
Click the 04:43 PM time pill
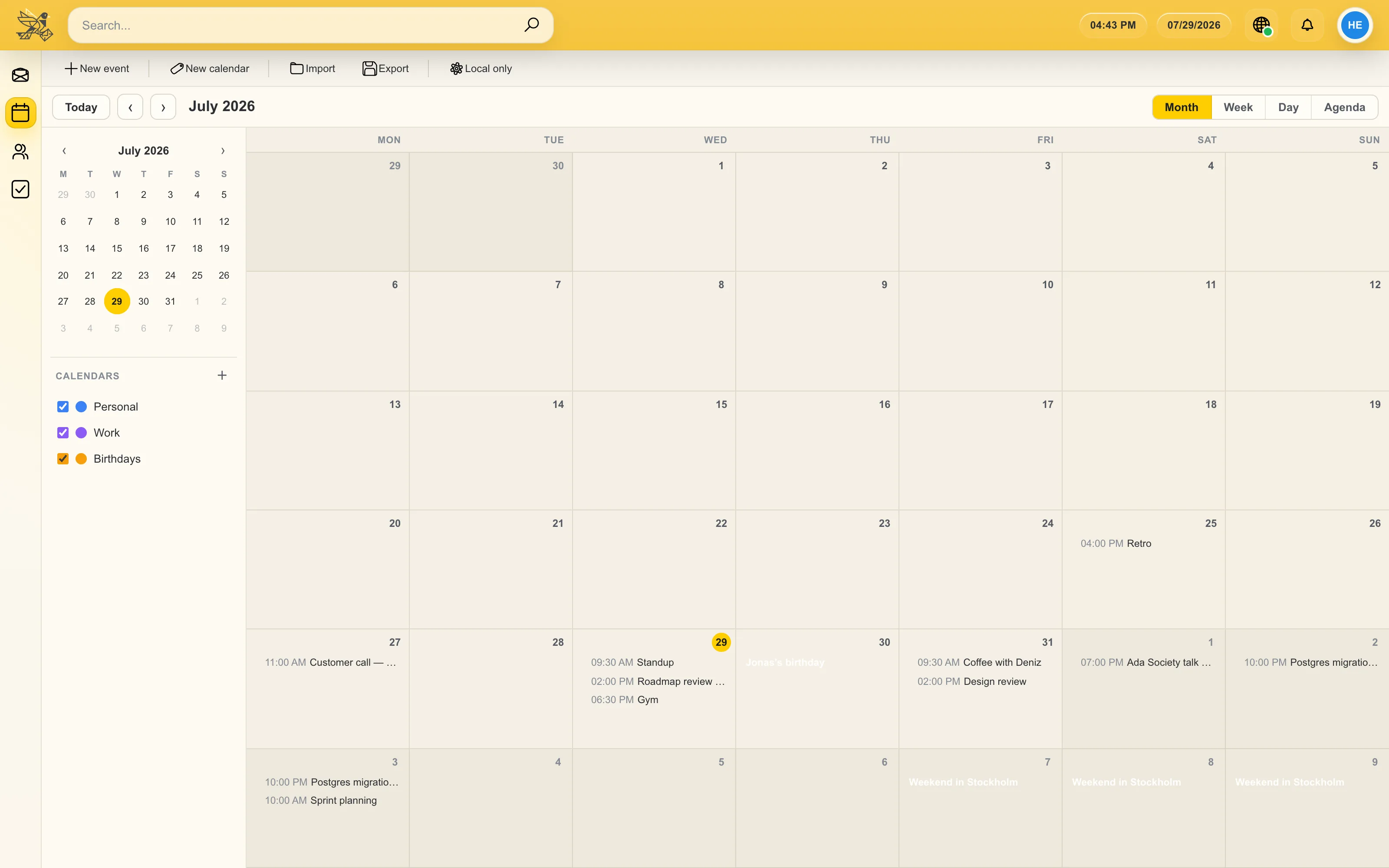(x=1113, y=25)
